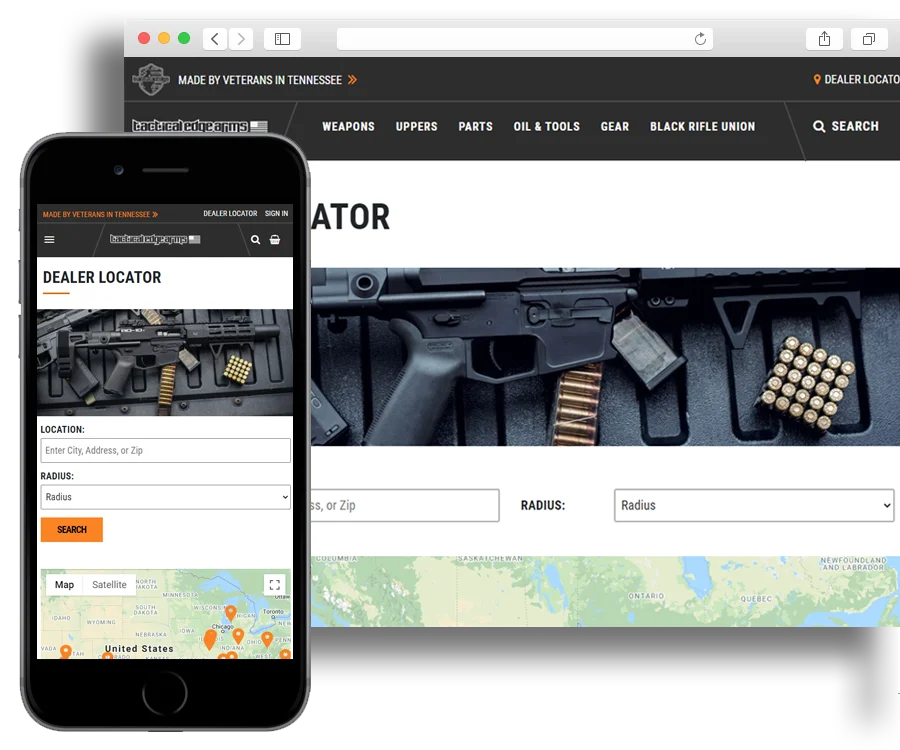Expand the phone Radius dropdown
Image resolution: width=900 pixels, height=750 pixels.
(x=165, y=497)
